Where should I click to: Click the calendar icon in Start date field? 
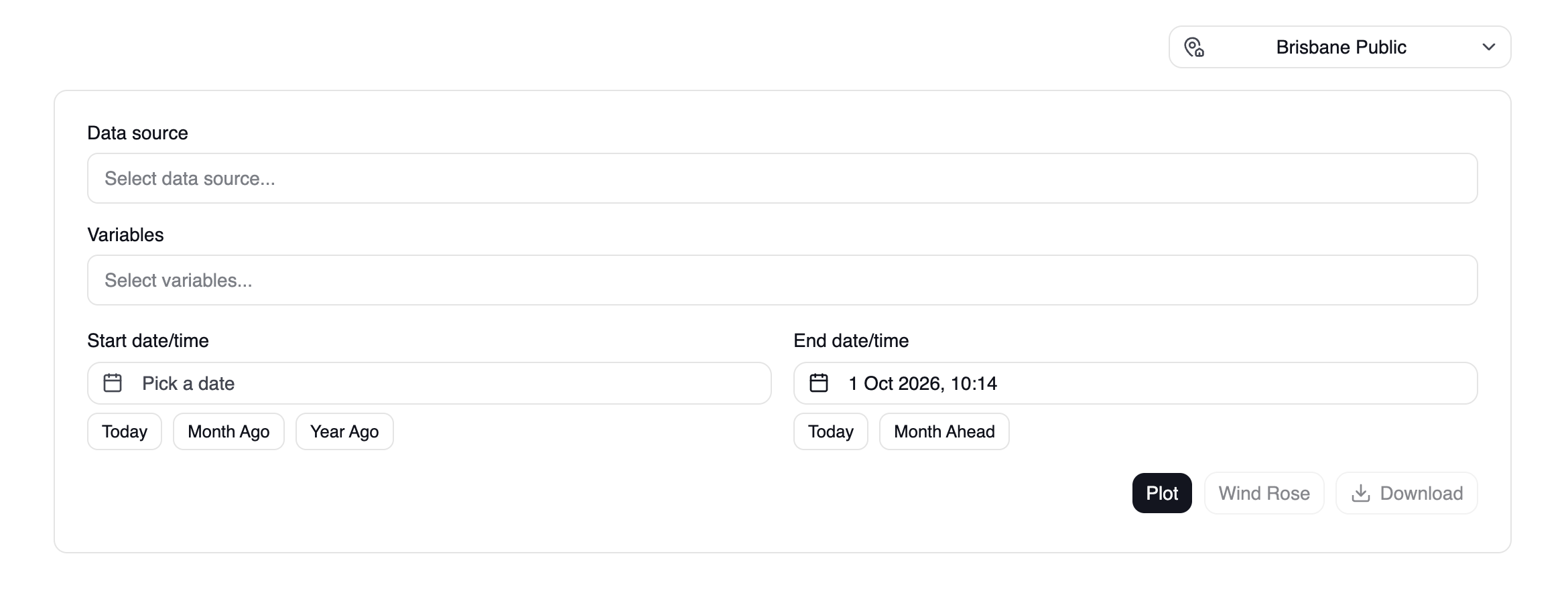(x=113, y=383)
